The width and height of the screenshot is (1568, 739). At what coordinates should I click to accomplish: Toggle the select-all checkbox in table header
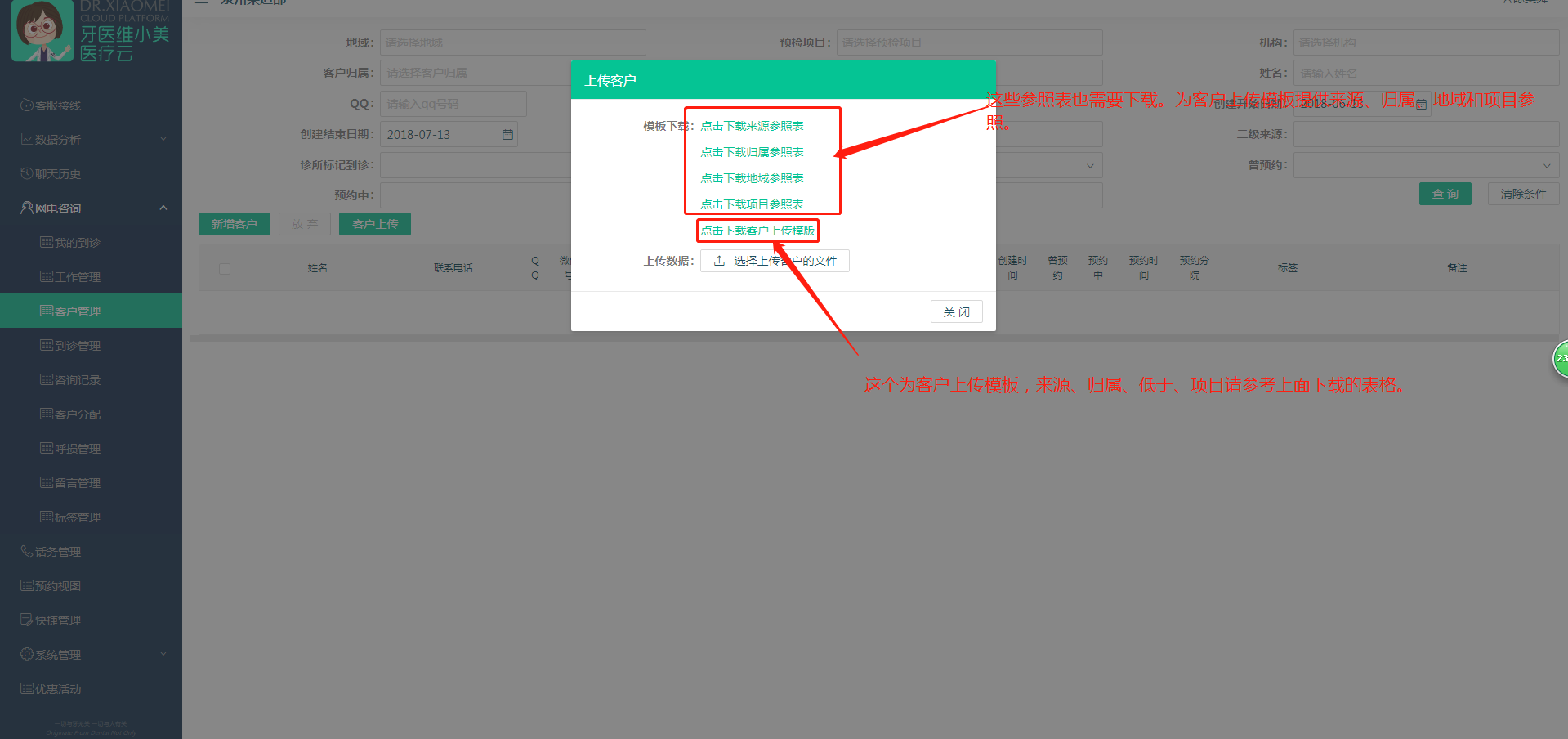click(225, 268)
